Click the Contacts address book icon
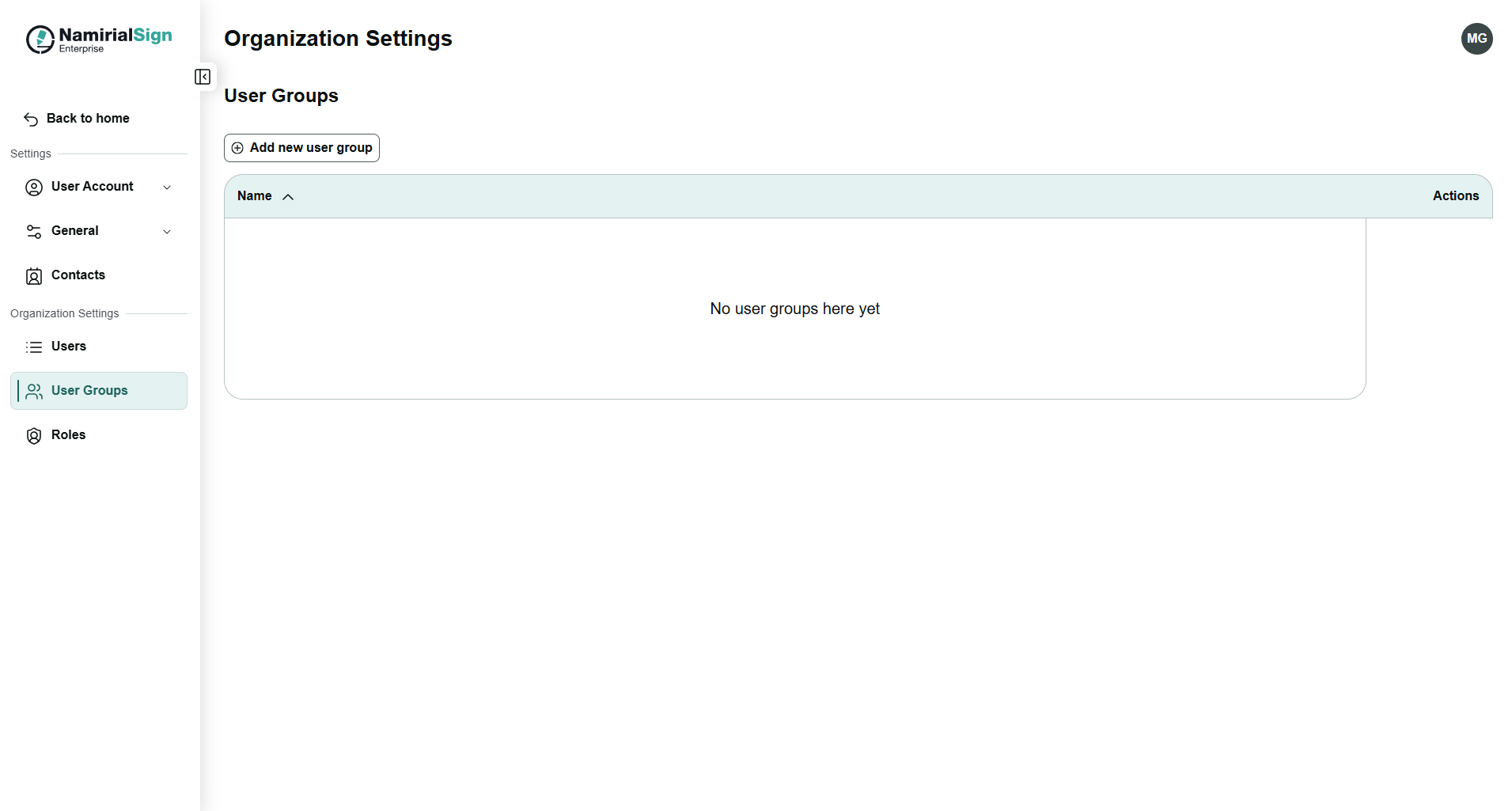The width and height of the screenshot is (1512, 811). click(34, 276)
